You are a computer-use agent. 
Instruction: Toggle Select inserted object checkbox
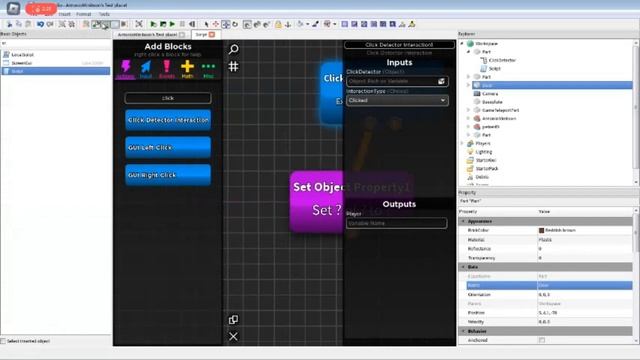coord(3,341)
